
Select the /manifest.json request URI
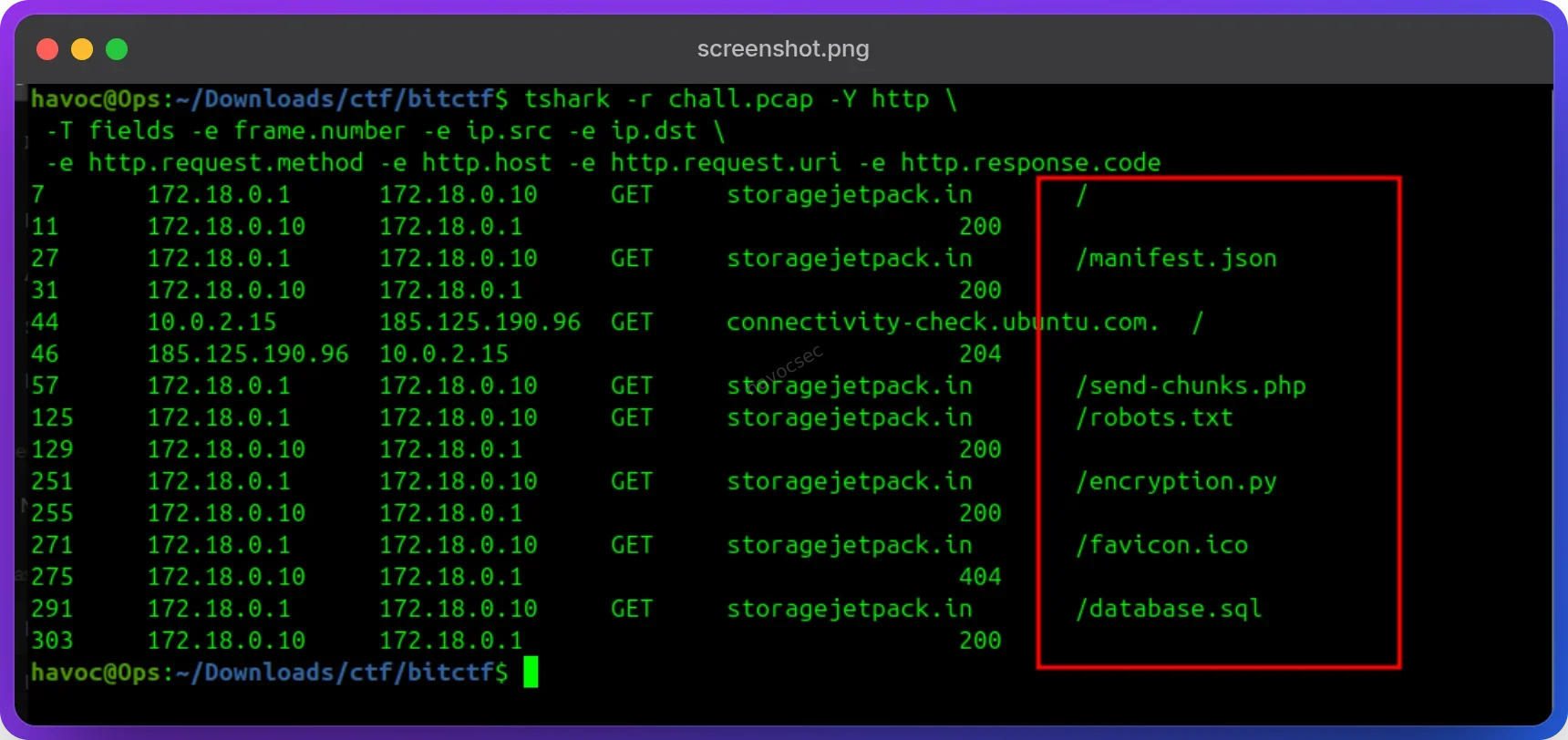[1176, 259]
